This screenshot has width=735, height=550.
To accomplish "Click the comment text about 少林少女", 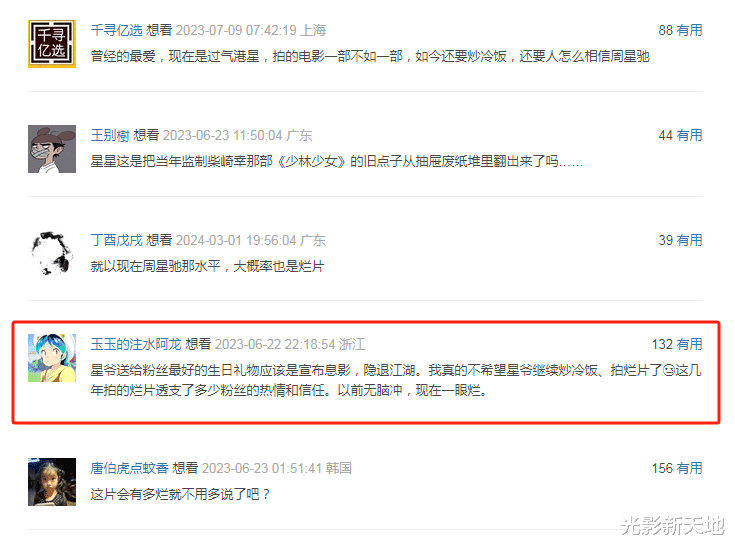I will tap(337, 162).
